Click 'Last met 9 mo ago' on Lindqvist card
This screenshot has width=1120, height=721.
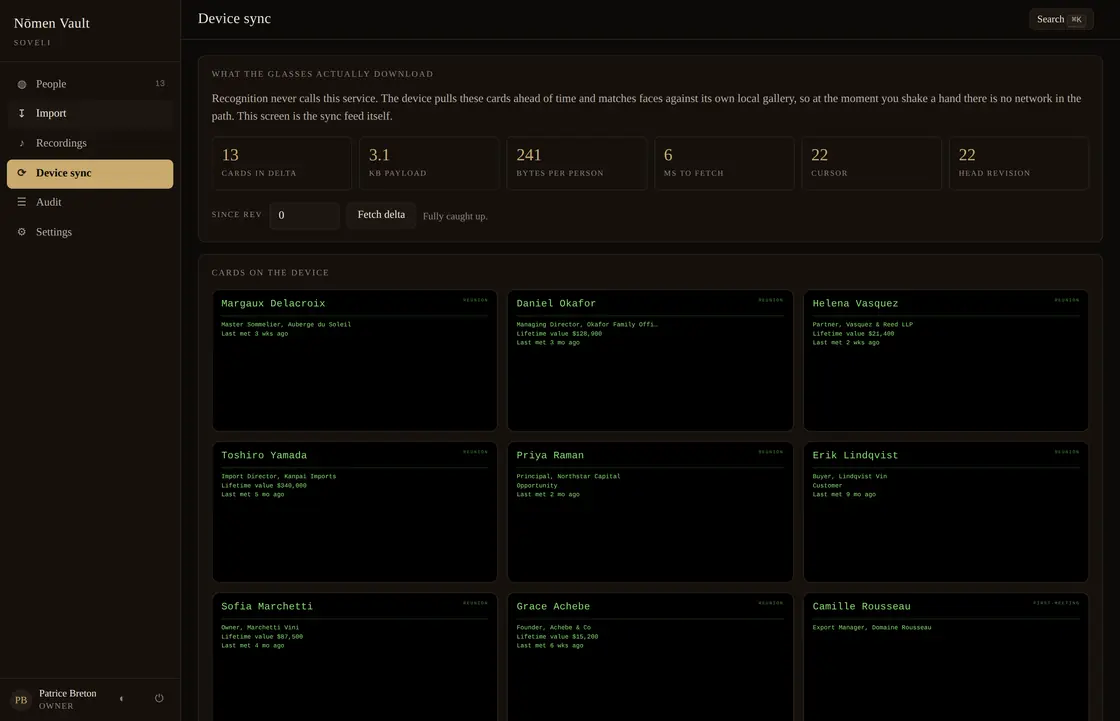click(844, 494)
